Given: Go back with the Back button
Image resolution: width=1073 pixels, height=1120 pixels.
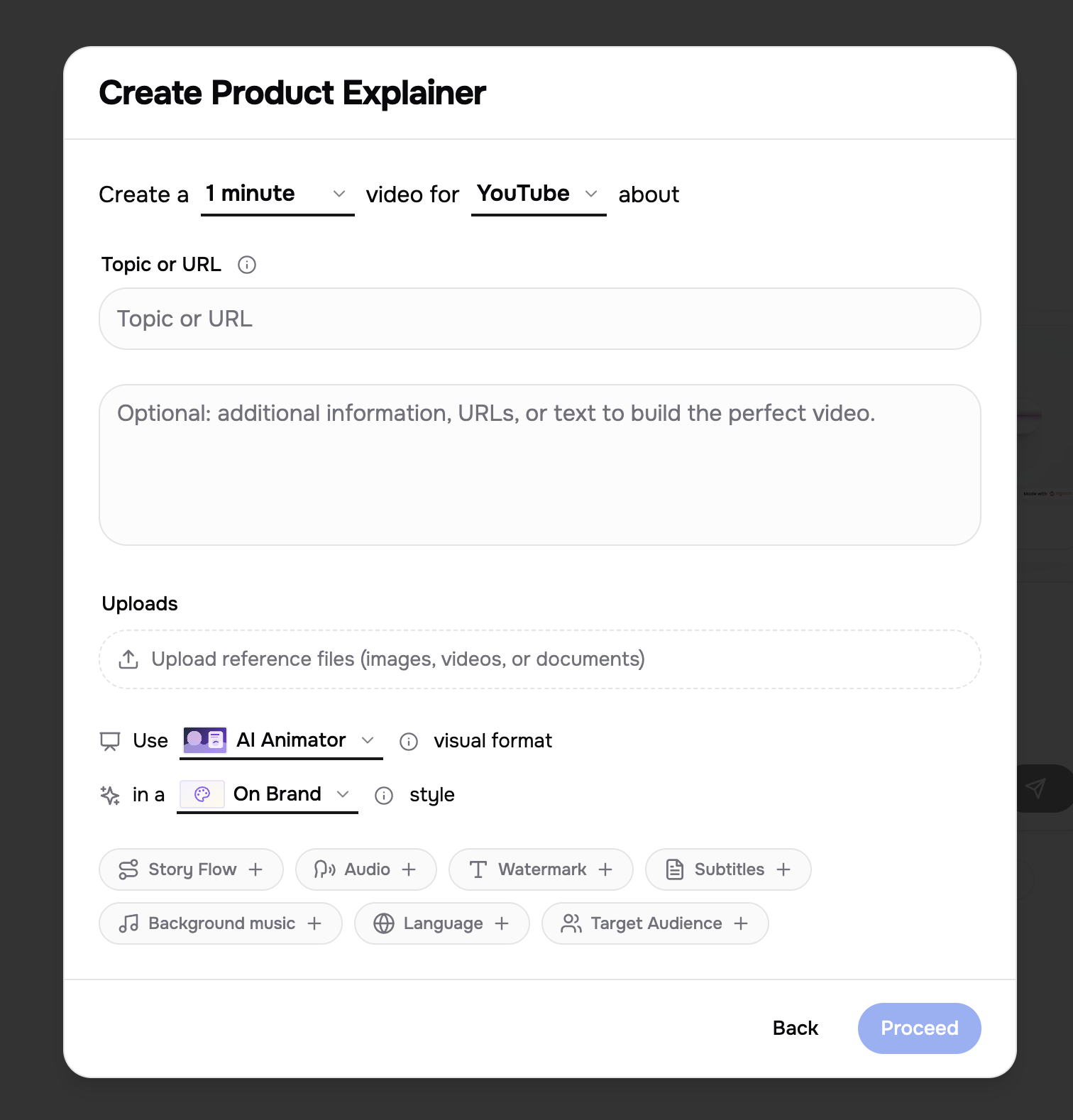Looking at the screenshot, I should (795, 1028).
